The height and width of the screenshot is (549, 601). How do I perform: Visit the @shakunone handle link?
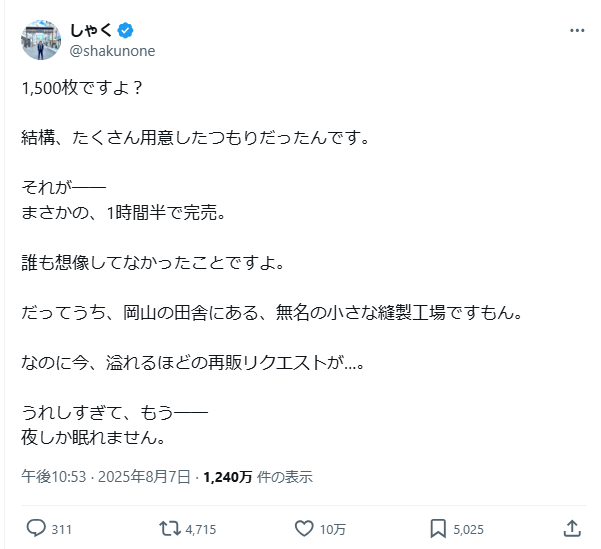[112, 50]
